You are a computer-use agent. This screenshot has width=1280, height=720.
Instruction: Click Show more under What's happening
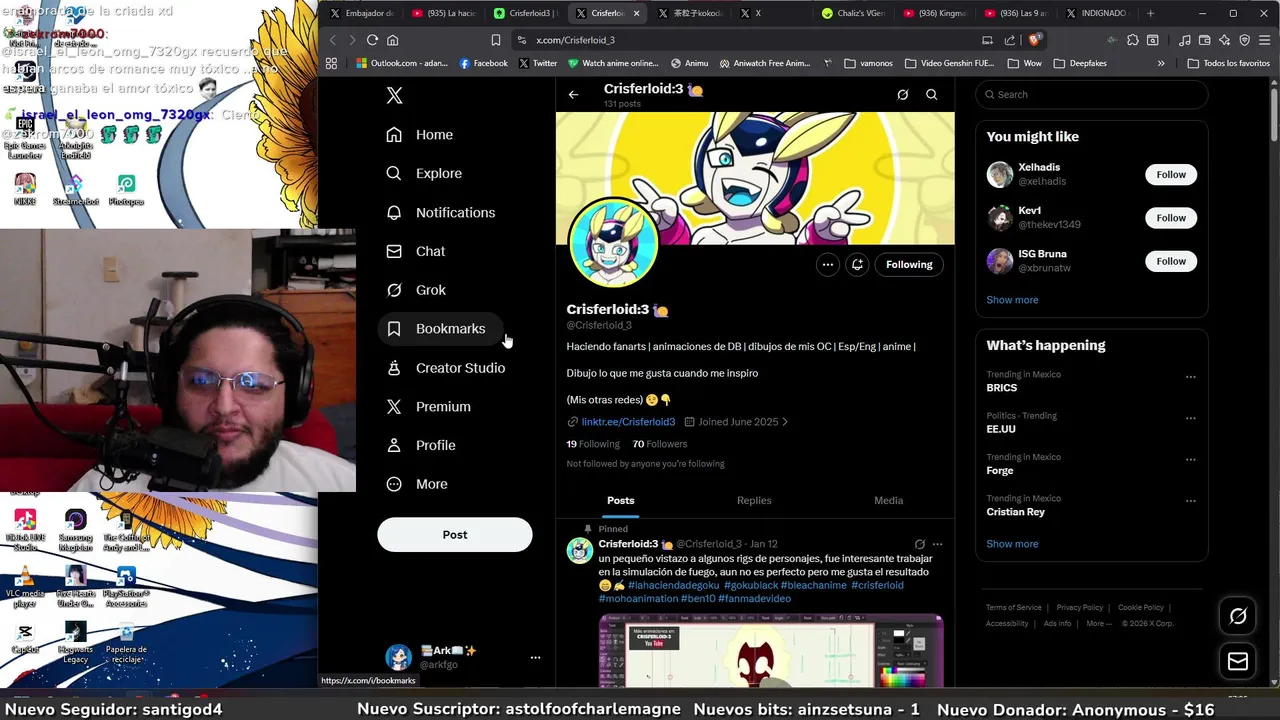click(1012, 544)
